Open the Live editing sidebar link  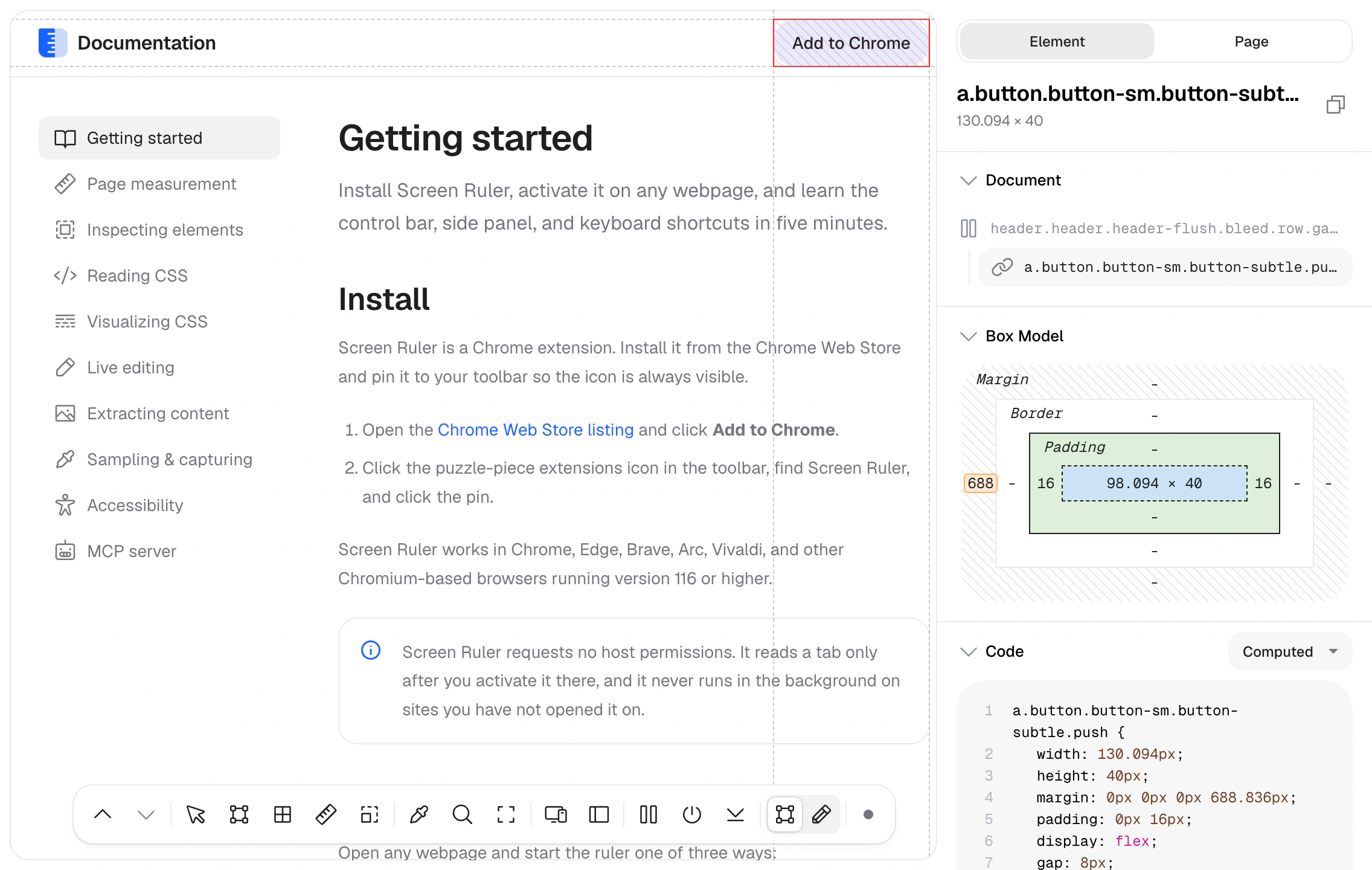pyautogui.click(x=159, y=367)
